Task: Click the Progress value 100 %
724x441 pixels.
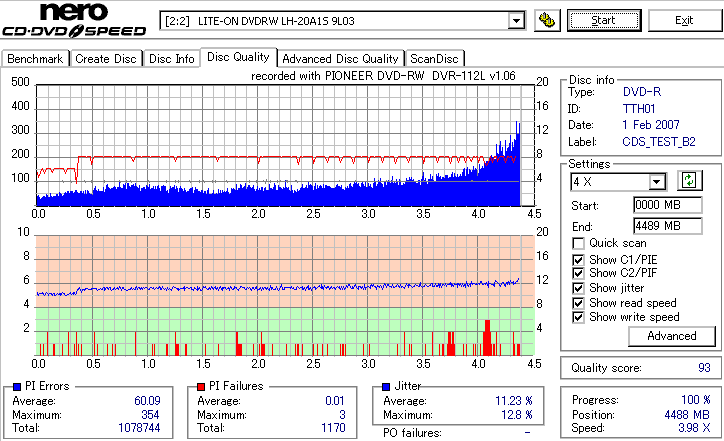Action: coord(696,399)
